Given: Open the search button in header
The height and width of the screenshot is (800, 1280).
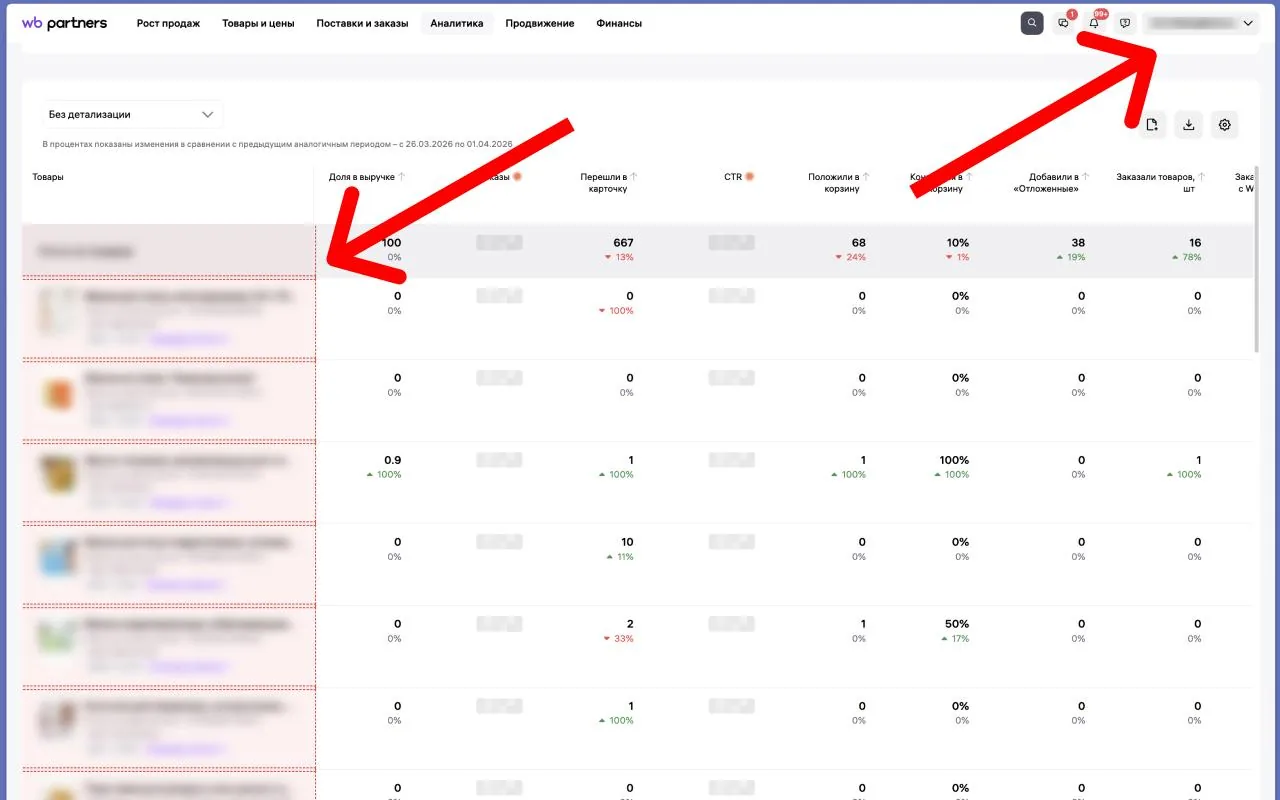Looking at the screenshot, I should pyautogui.click(x=1032, y=23).
